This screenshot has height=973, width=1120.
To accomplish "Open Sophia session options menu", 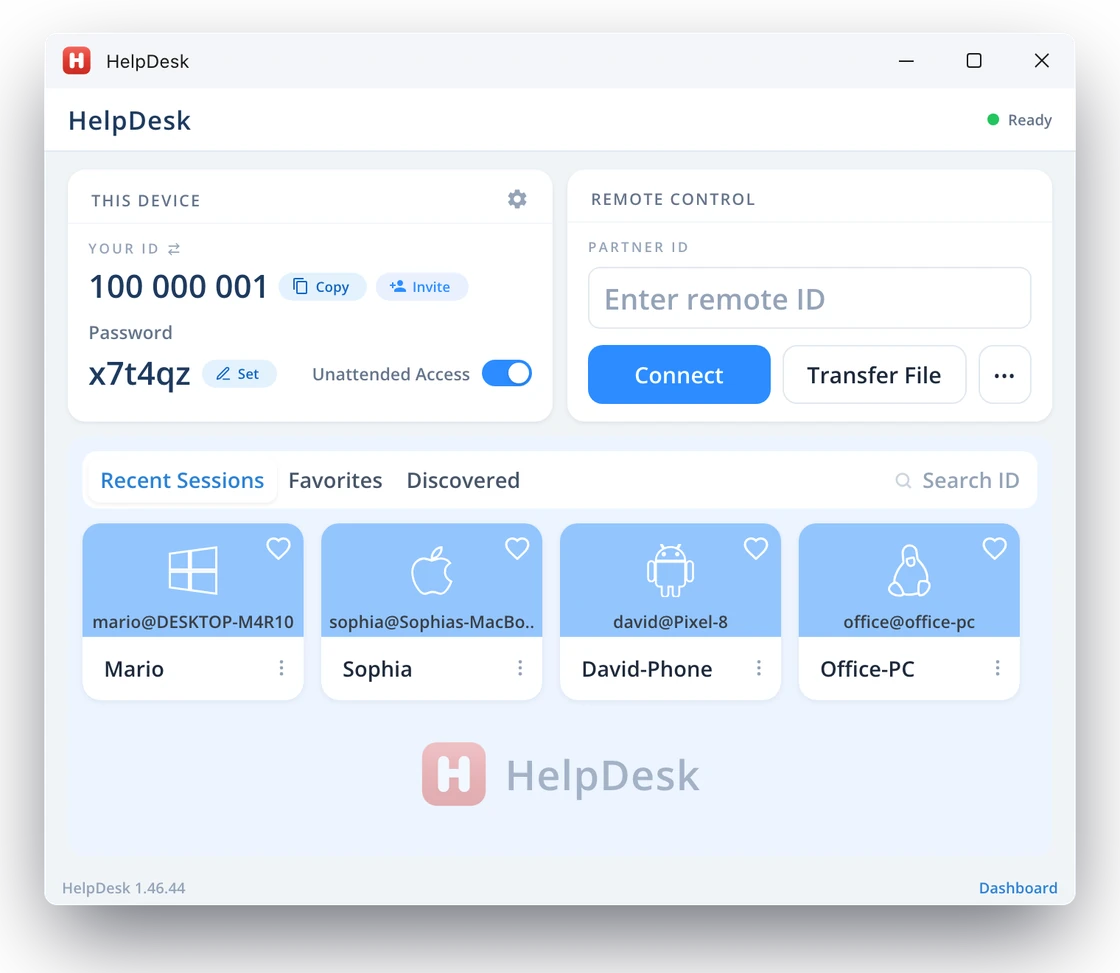I will [520, 668].
